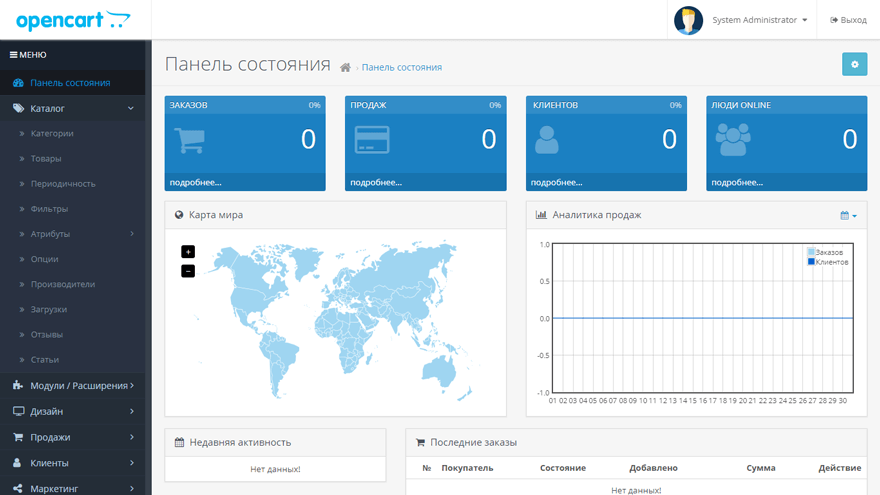Open the sales analytics calendar dropdown
The width and height of the screenshot is (880, 495).
pyautogui.click(x=848, y=216)
